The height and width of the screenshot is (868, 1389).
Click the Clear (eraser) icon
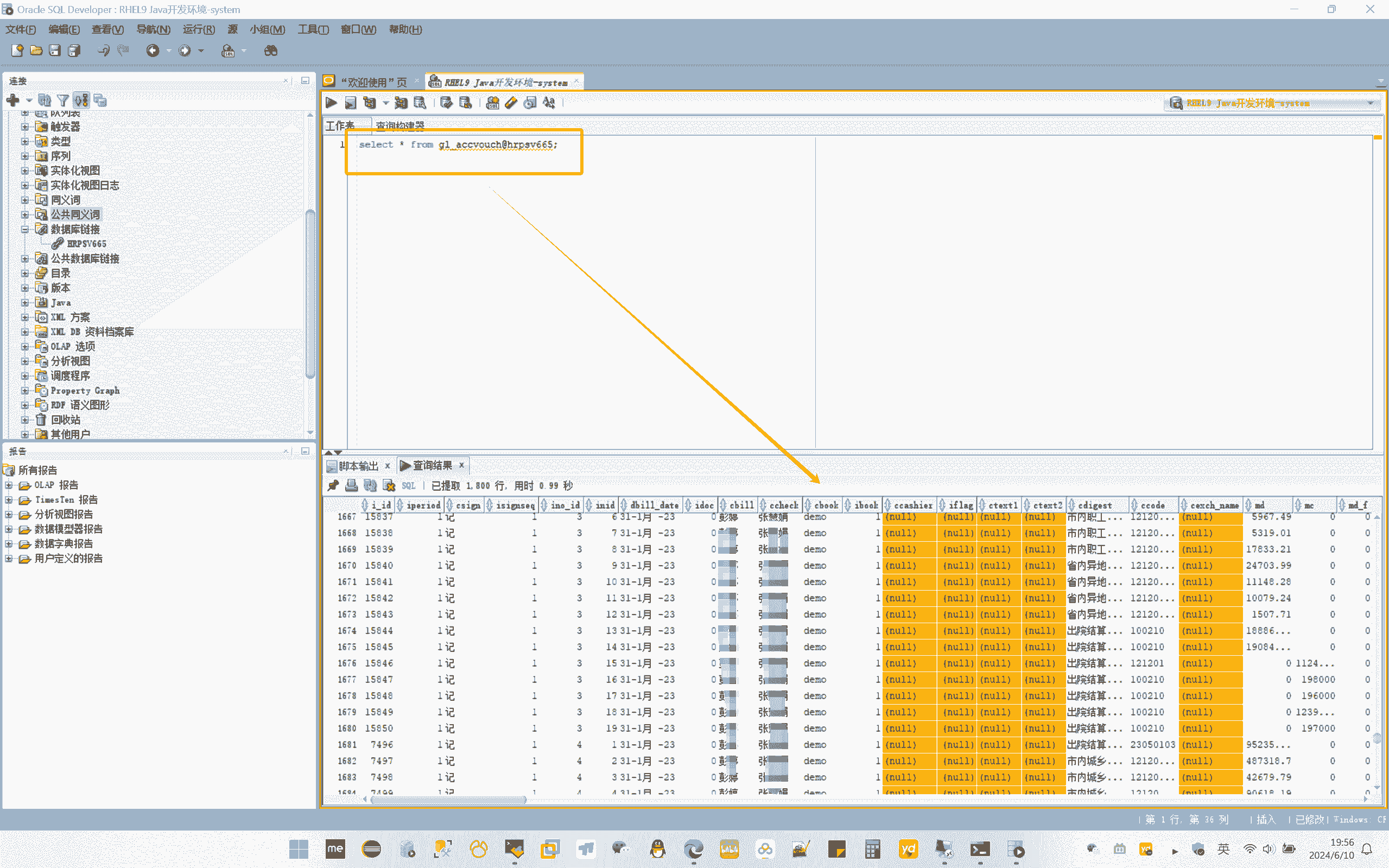pyautogui.click(x=511, y=103)
